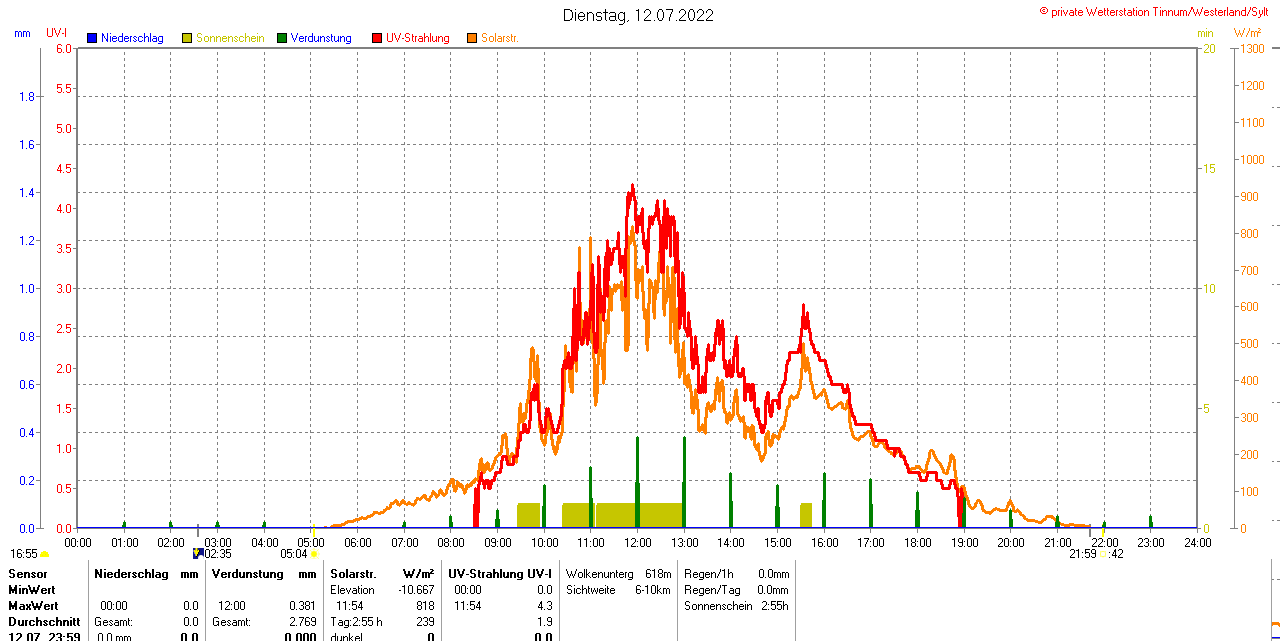This screenshot has height=641, width=1280.
Task: Click the sunrise sun icon at 05:04
Action: click(314, 553)
